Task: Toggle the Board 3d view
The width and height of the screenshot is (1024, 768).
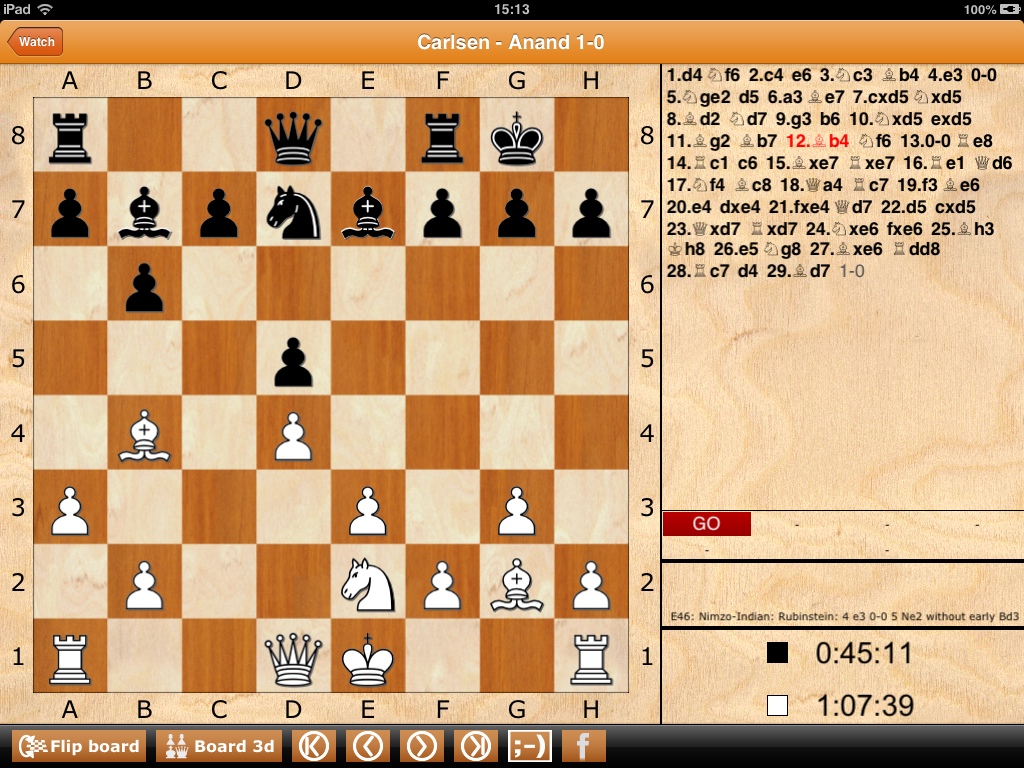Action: click(x=219, y=746)
